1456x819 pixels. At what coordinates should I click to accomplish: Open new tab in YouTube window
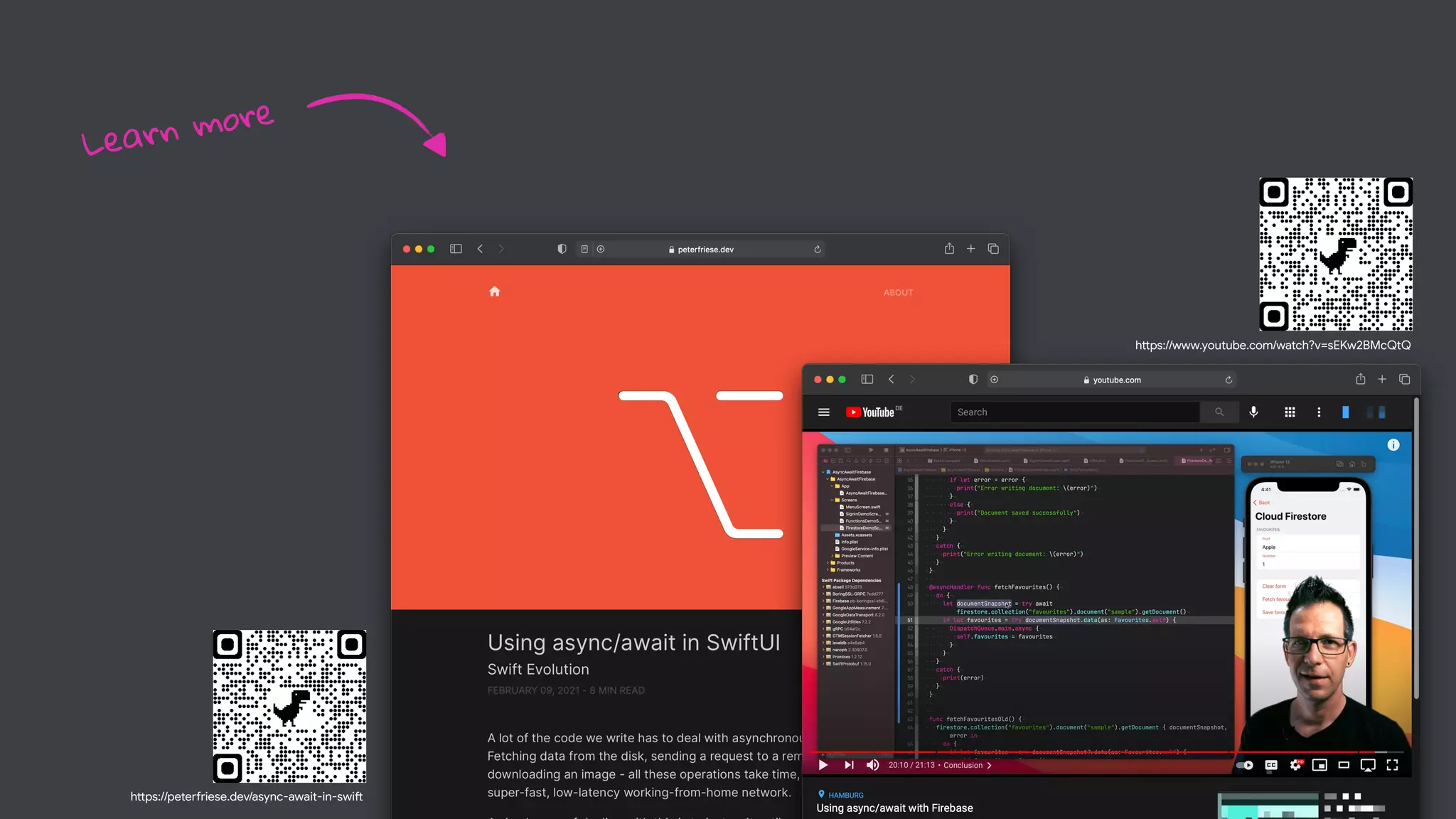[1382, 380]
